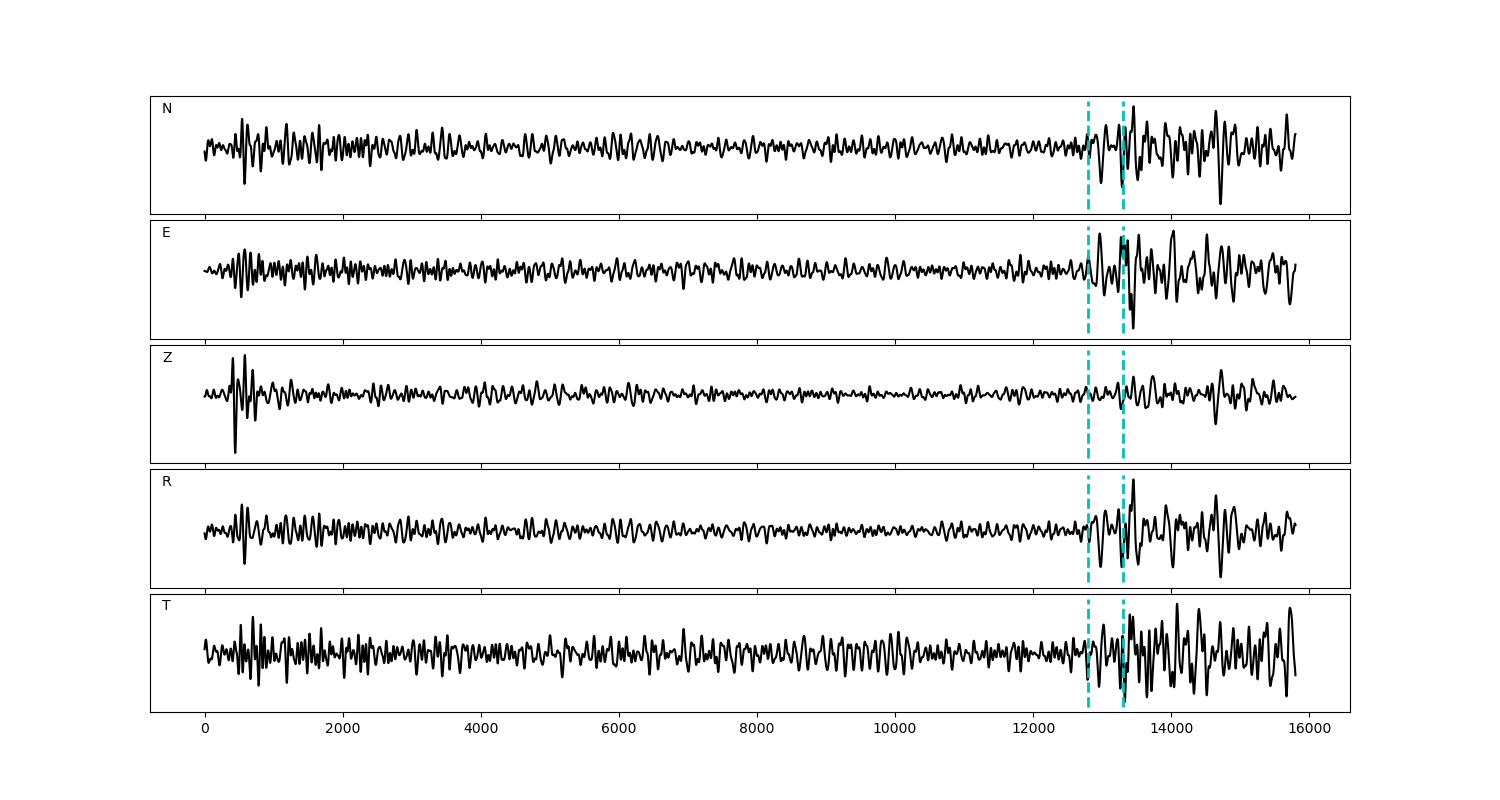Click the N channel panel label
1500x800 pixels.
pyautogui.click(x=167, y=109)
